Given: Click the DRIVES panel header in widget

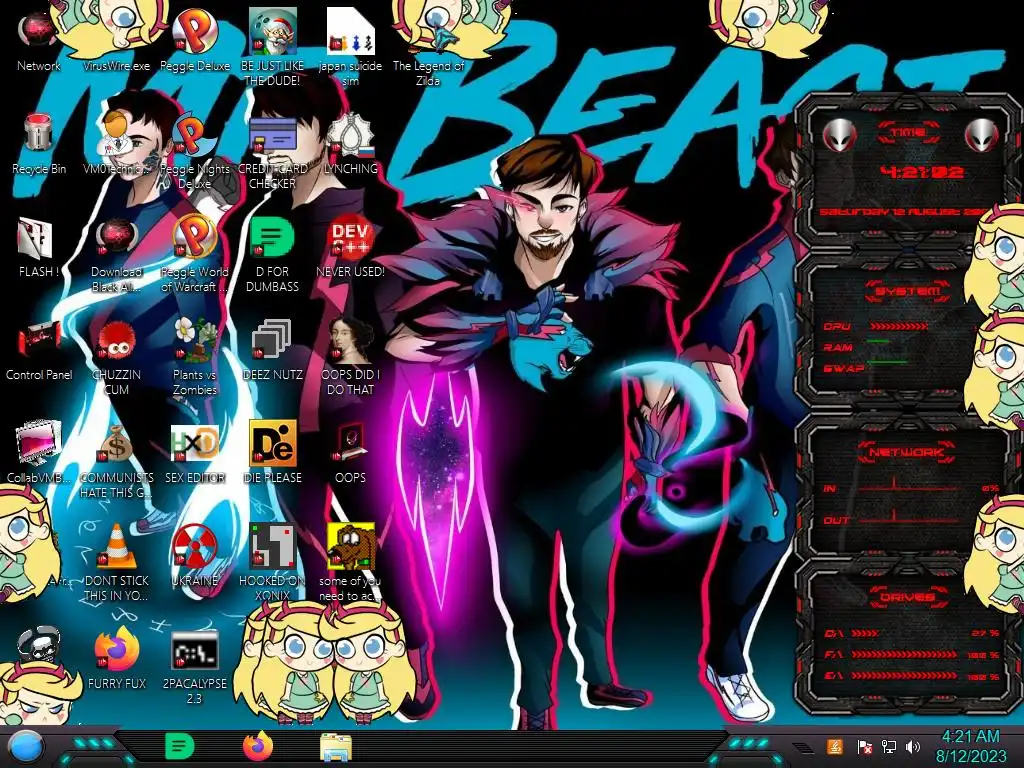Looking at the screenshot, I should 908,597.
